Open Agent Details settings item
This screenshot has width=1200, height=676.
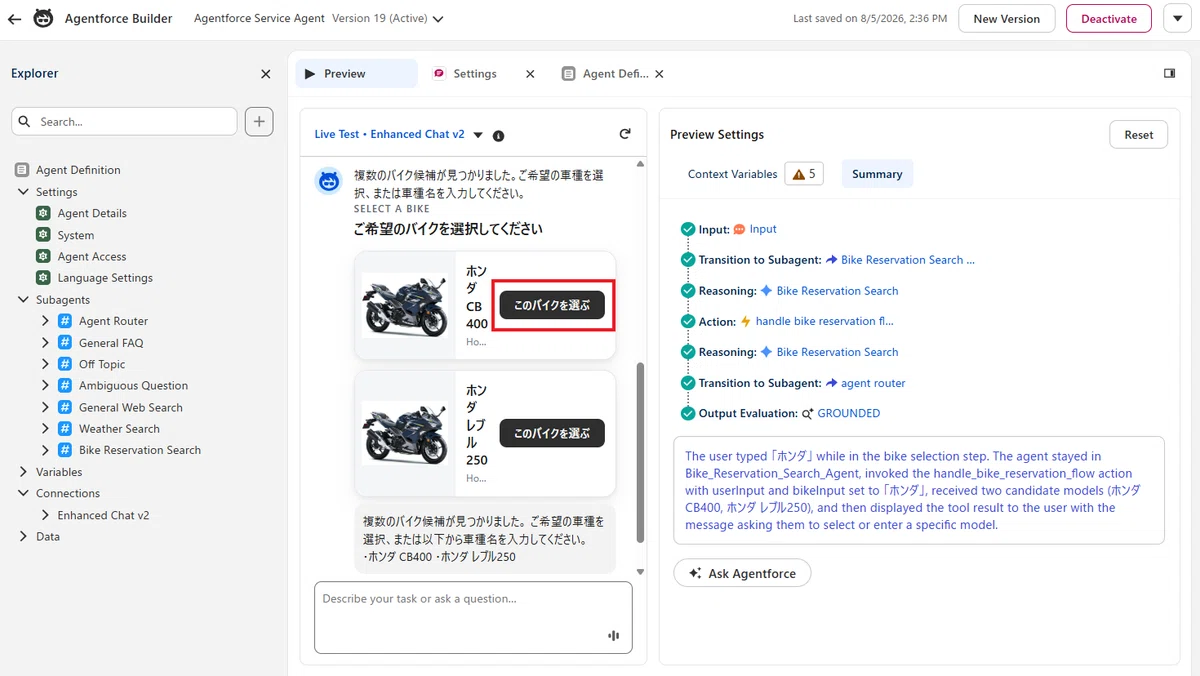pyautogui.click(x=92, y=213)
